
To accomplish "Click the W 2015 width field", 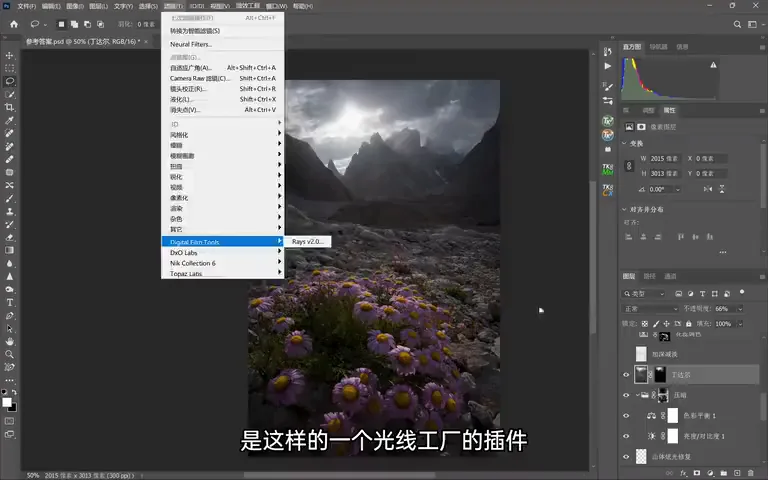I will point(664,159).
